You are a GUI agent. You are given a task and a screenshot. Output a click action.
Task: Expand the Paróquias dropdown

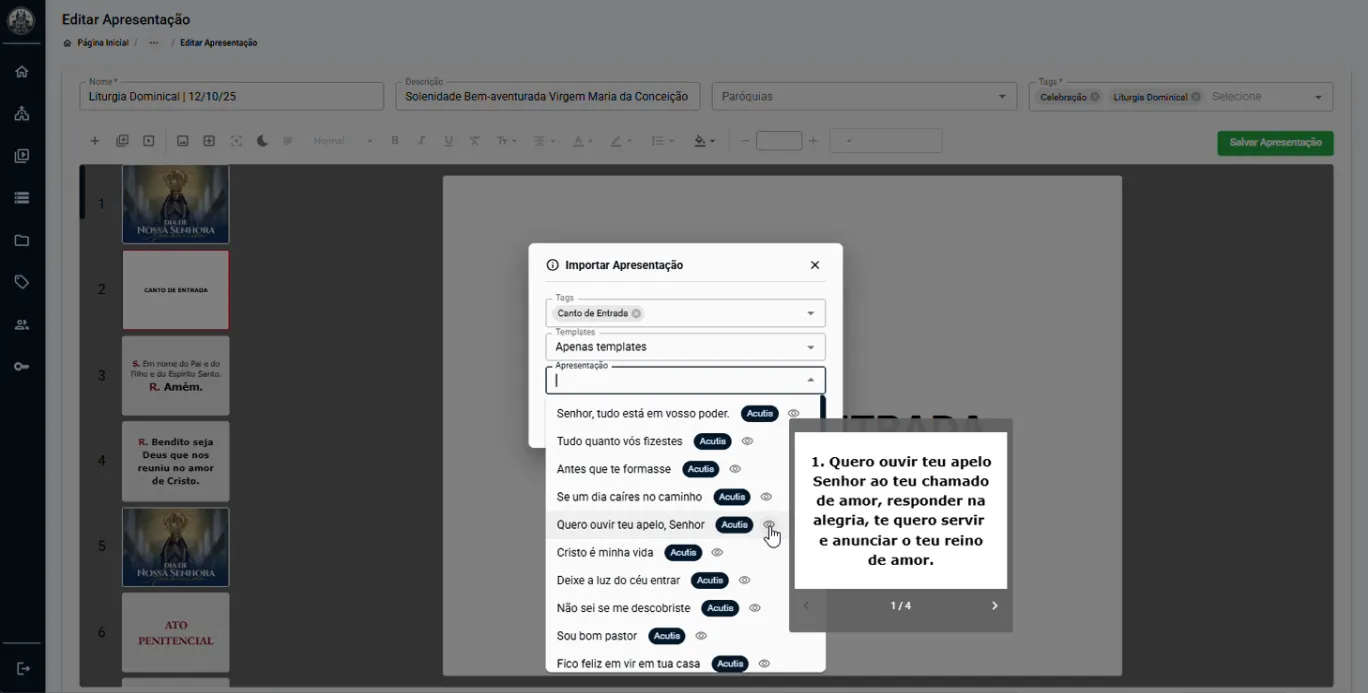[1002, 97]
